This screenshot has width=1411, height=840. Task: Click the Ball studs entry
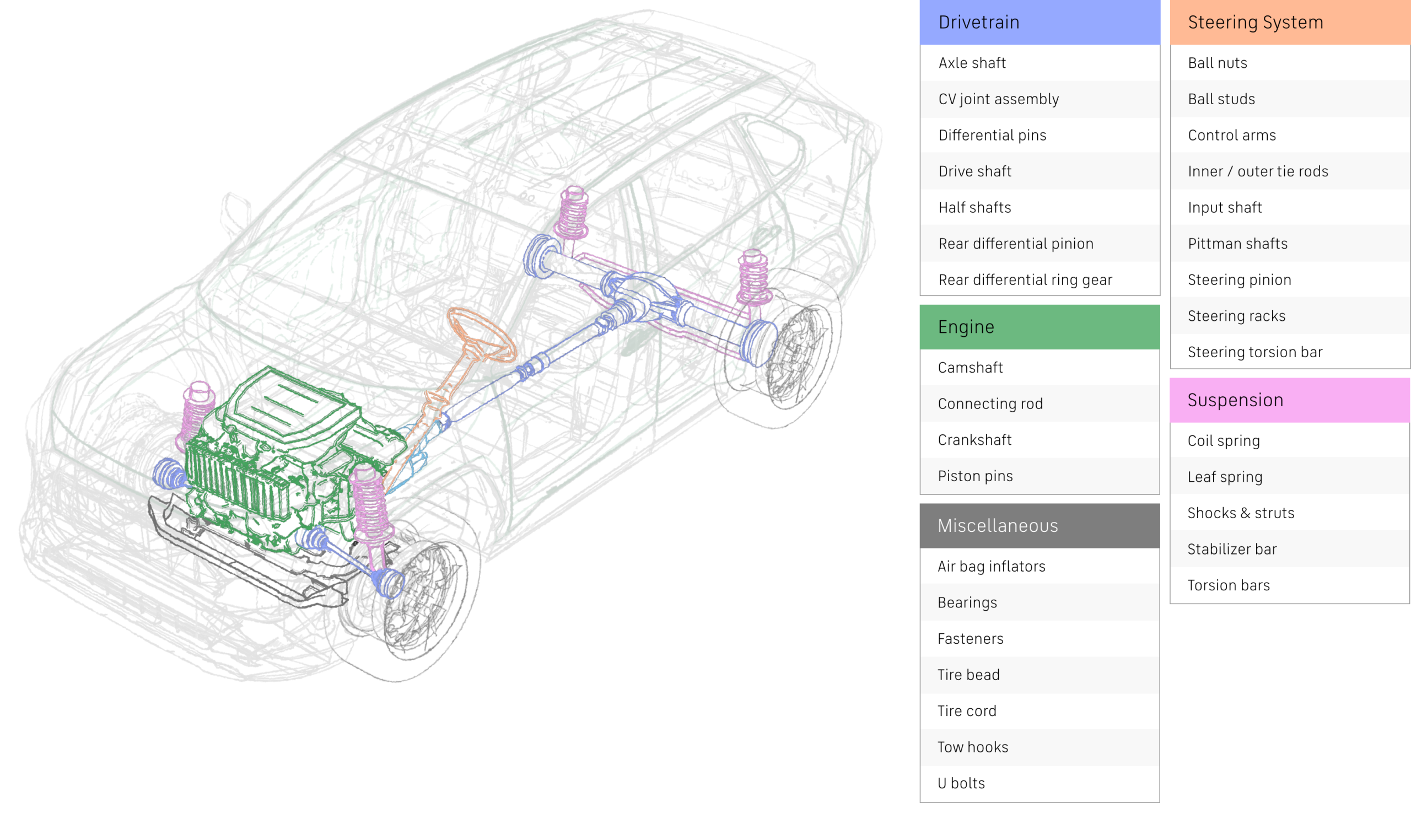point(1290,99)
